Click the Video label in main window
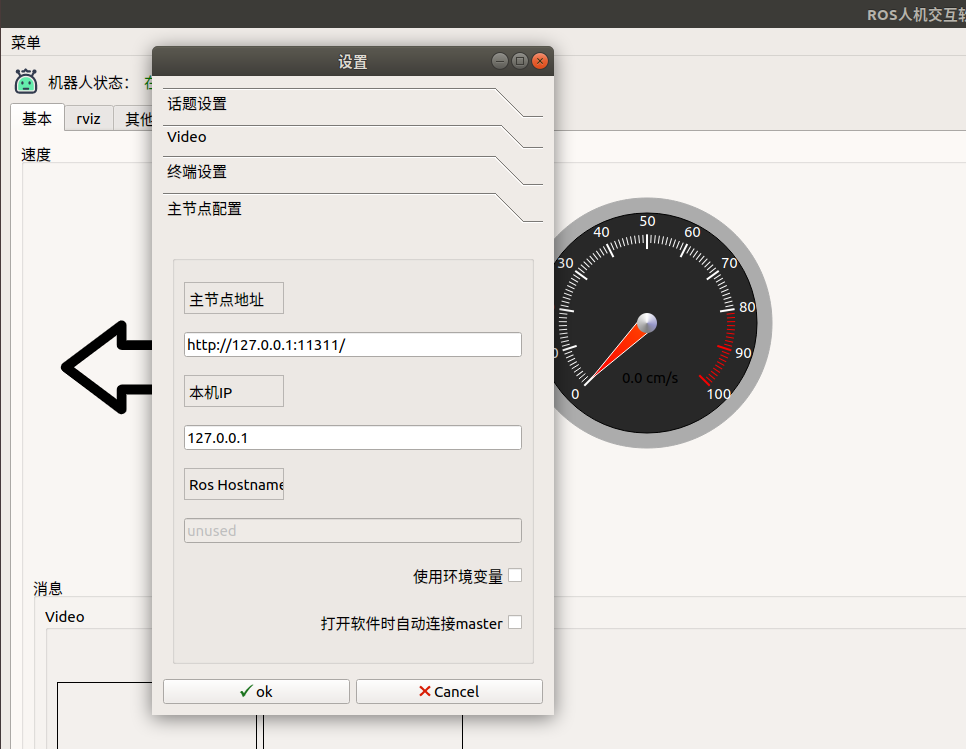Image resolution: width=966 pixels, height=749 pixels. (65, 617)
